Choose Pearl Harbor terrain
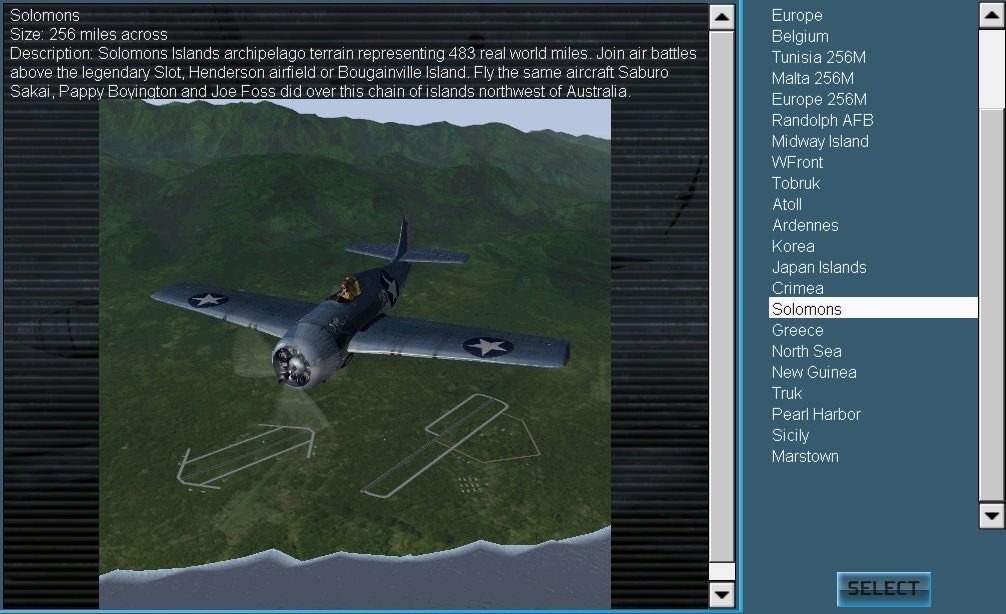The width and height of the screenshot is (1006, 614). pos(816,414)
